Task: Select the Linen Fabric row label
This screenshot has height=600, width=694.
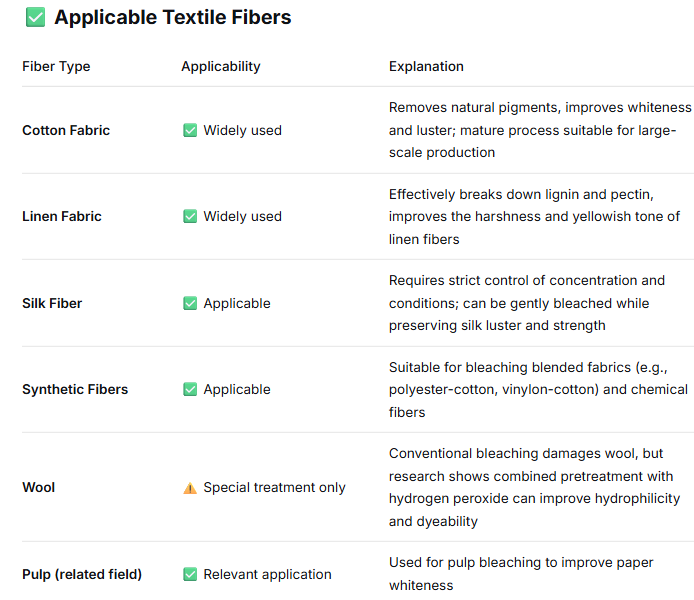Action: coord(62,216)
